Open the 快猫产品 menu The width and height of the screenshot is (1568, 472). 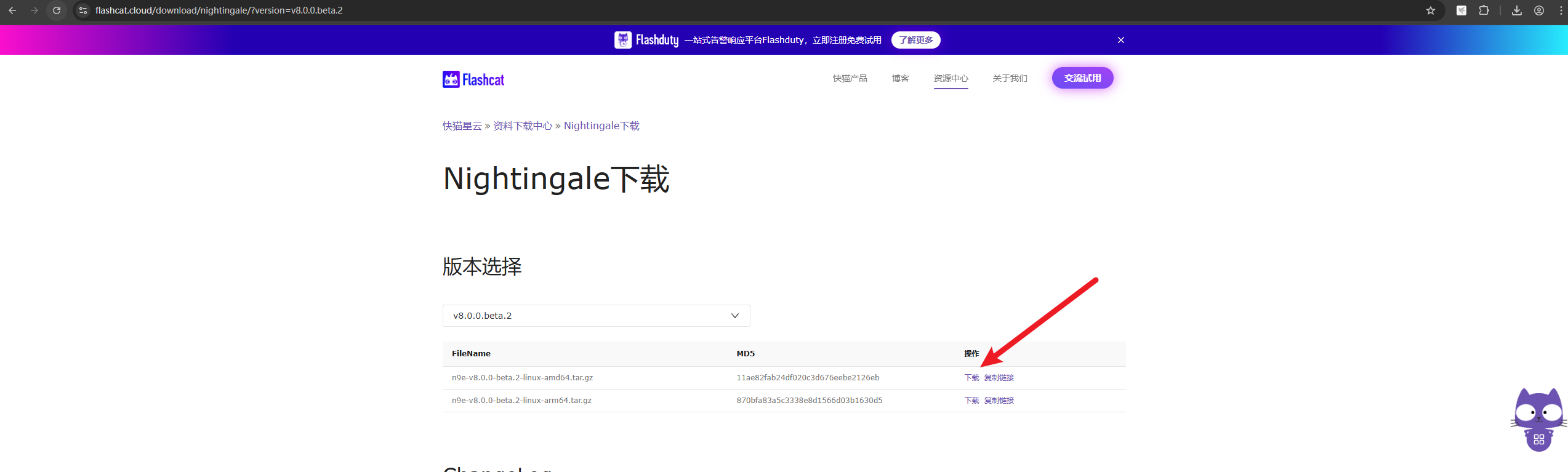(x=850, y=78)
